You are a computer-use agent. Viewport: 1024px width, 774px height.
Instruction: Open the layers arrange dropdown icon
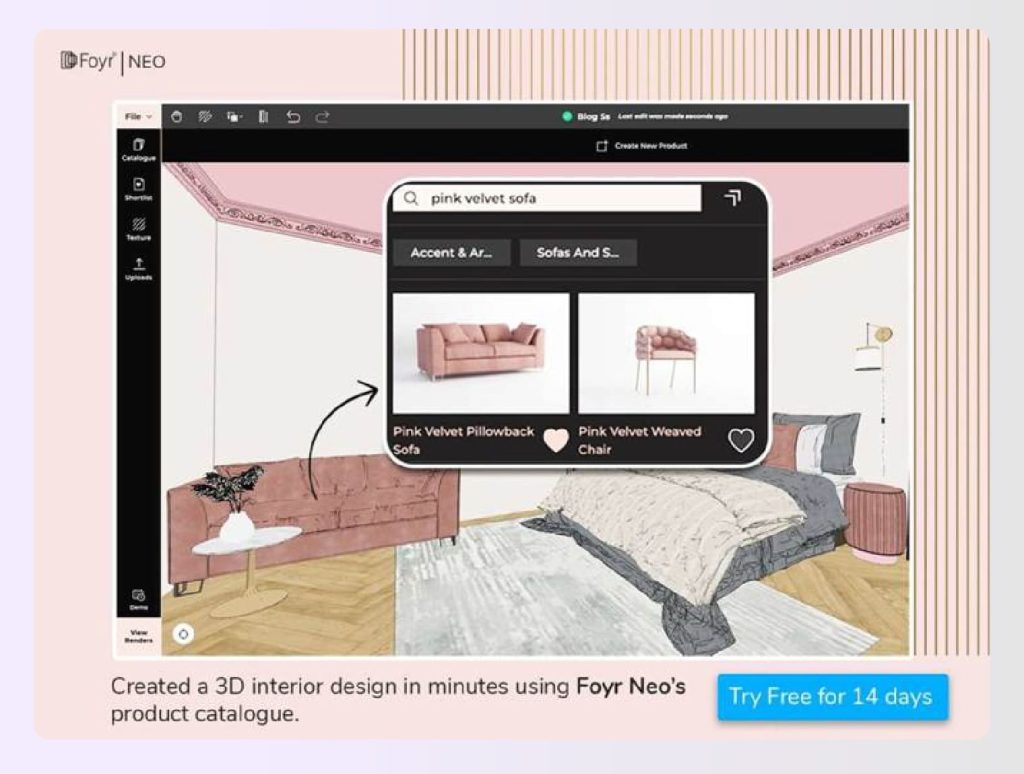pos(234,117)
